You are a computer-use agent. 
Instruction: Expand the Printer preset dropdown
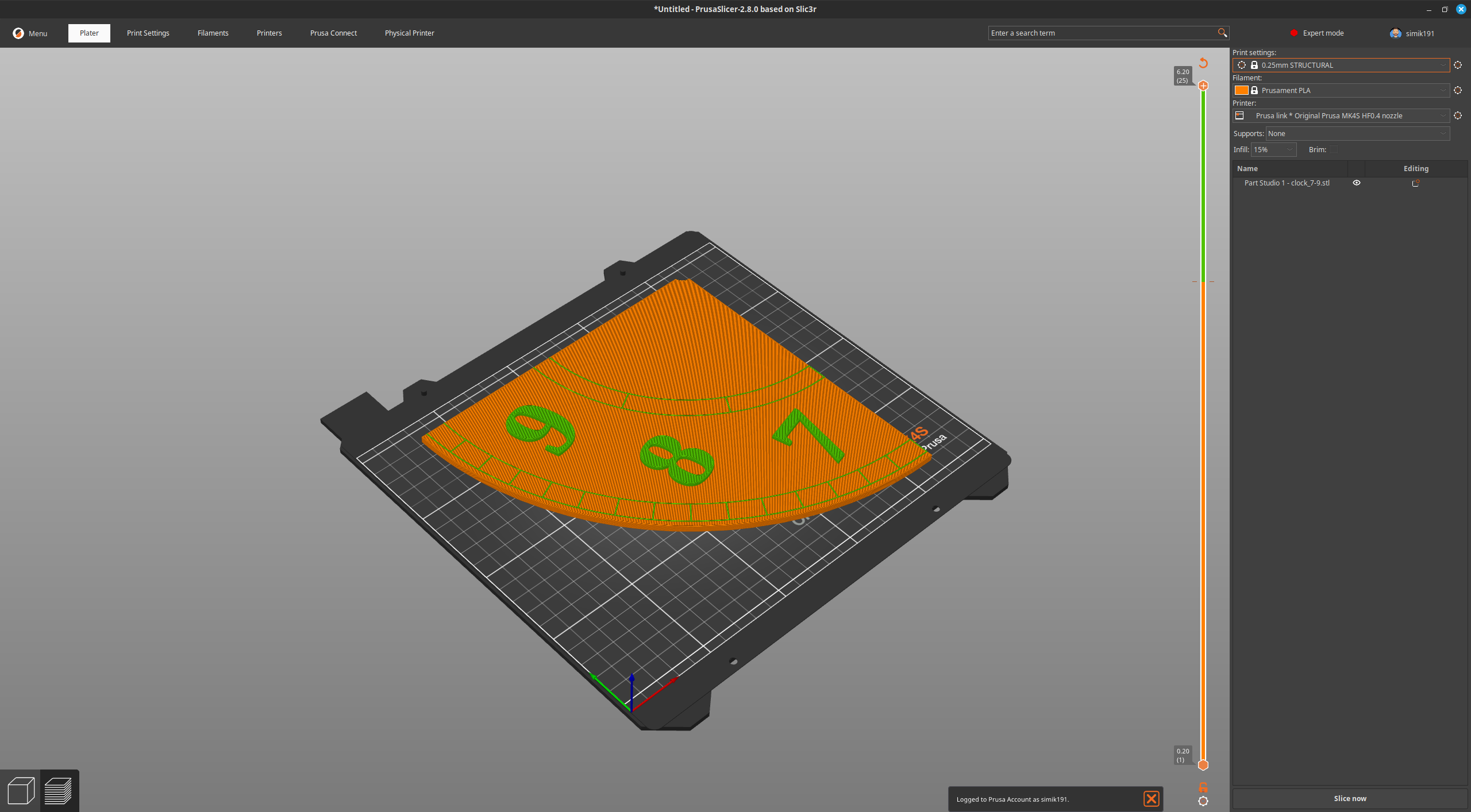click(x=1442, y=115)
